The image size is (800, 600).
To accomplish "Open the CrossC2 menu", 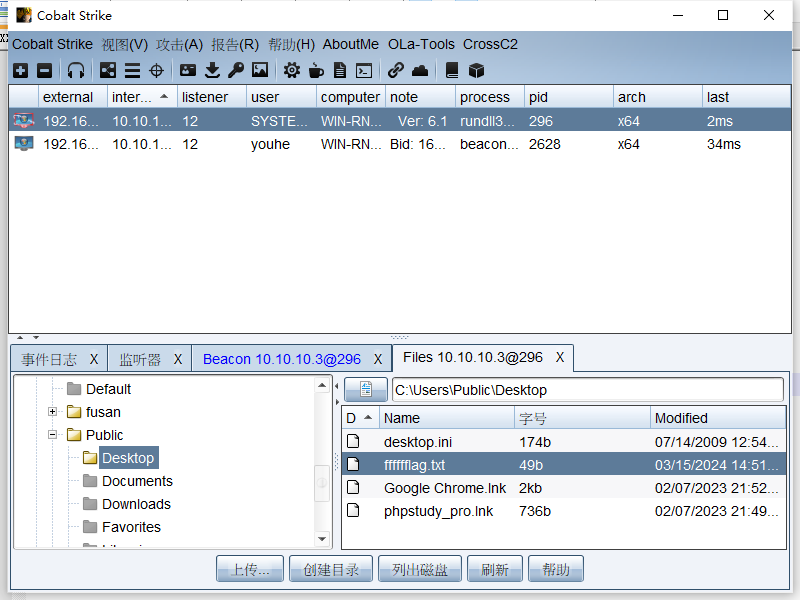I will [x=490, y=44].
